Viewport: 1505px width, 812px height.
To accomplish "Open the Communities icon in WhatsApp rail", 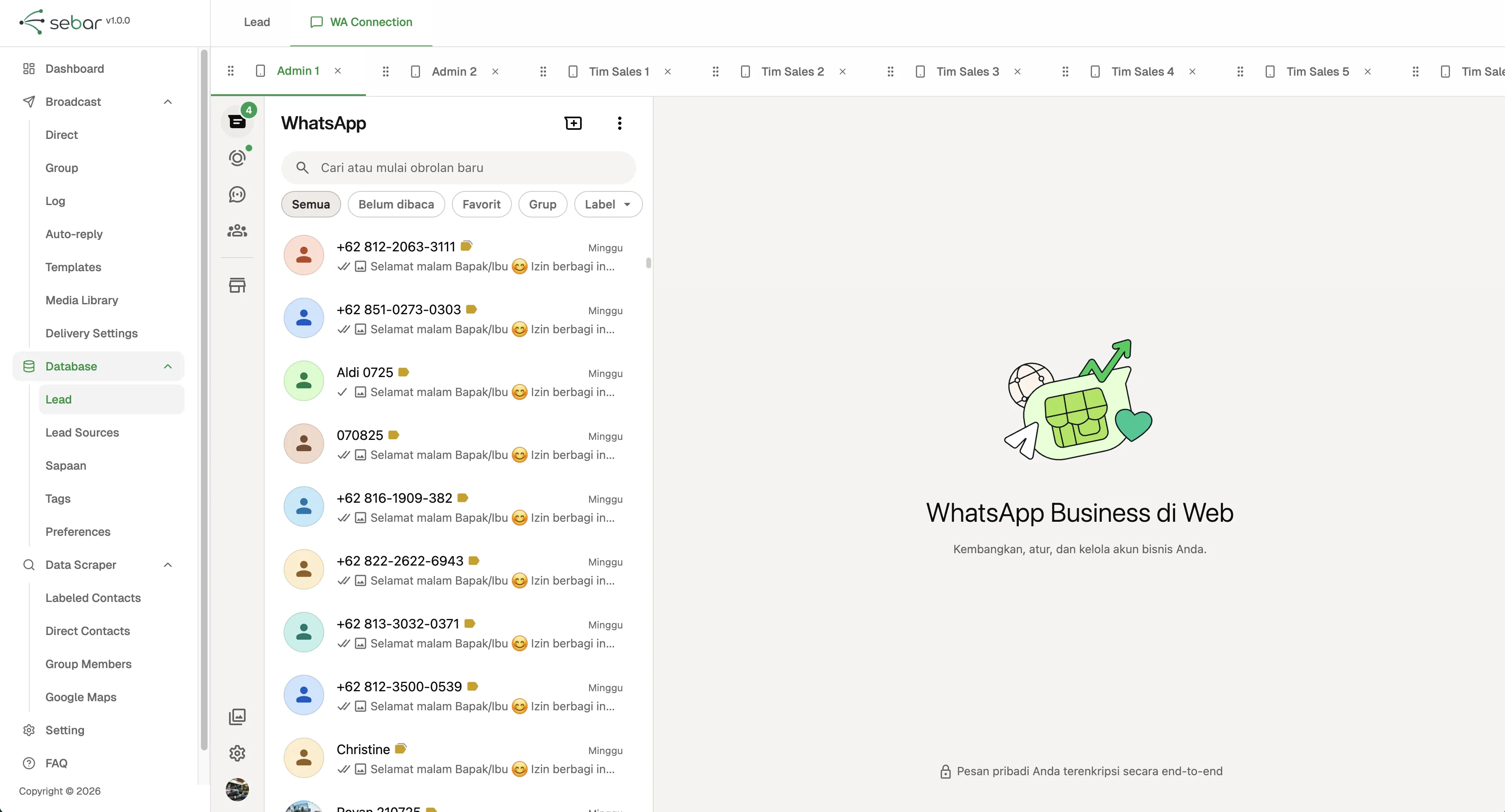I will point(237,230).
